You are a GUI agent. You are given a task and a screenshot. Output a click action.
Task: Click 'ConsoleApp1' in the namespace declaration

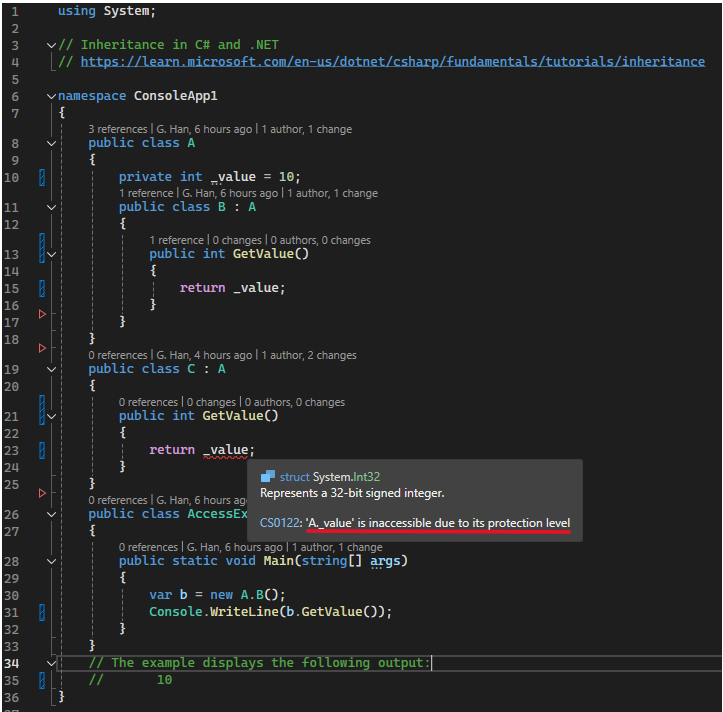[175, 95]
